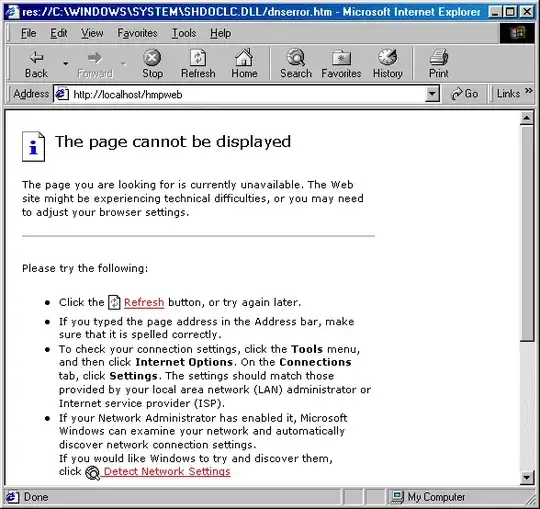Click the IE page icon in status bar
This screenshot has width=540, height=509.
click(12, 497)
